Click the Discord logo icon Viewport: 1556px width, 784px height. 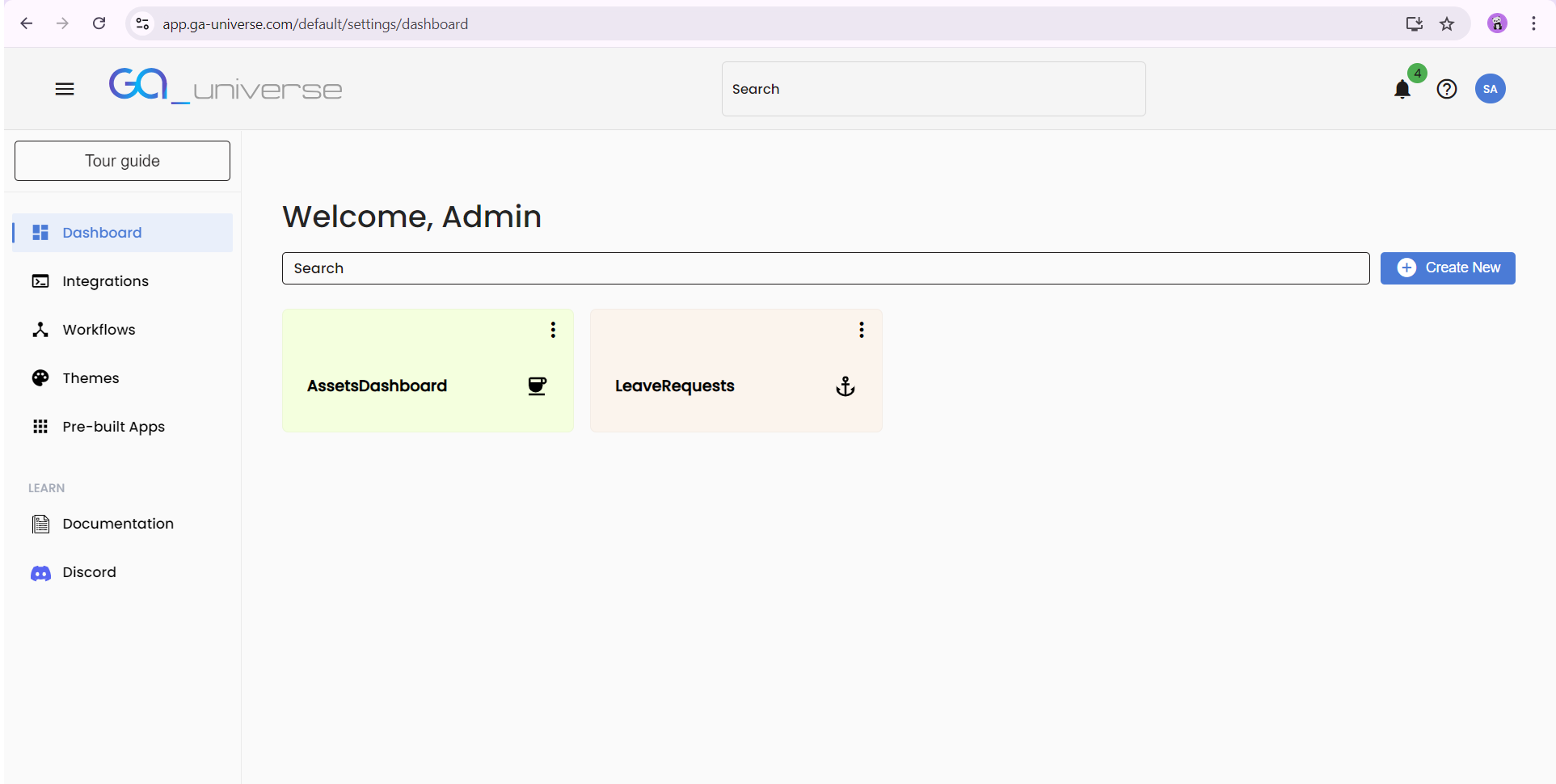40,573
